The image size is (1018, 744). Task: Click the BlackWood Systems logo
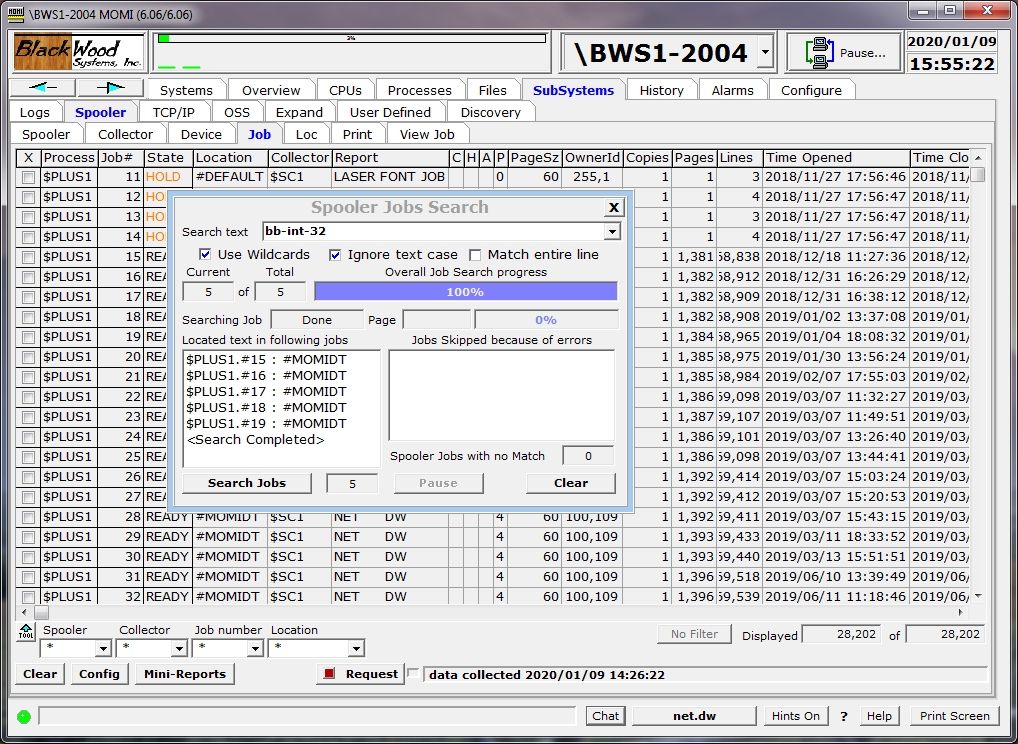click(79, 52)
